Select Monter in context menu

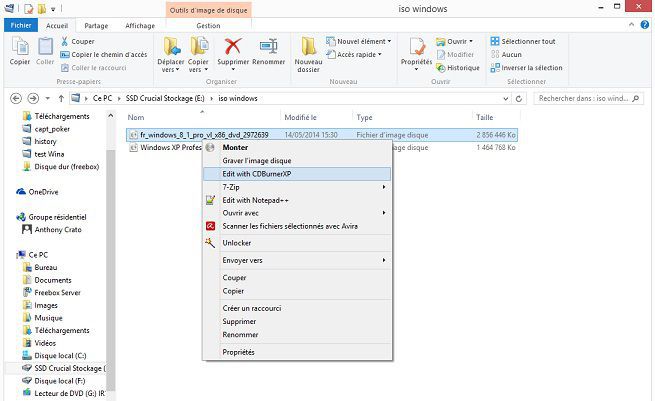pos(297,147)
